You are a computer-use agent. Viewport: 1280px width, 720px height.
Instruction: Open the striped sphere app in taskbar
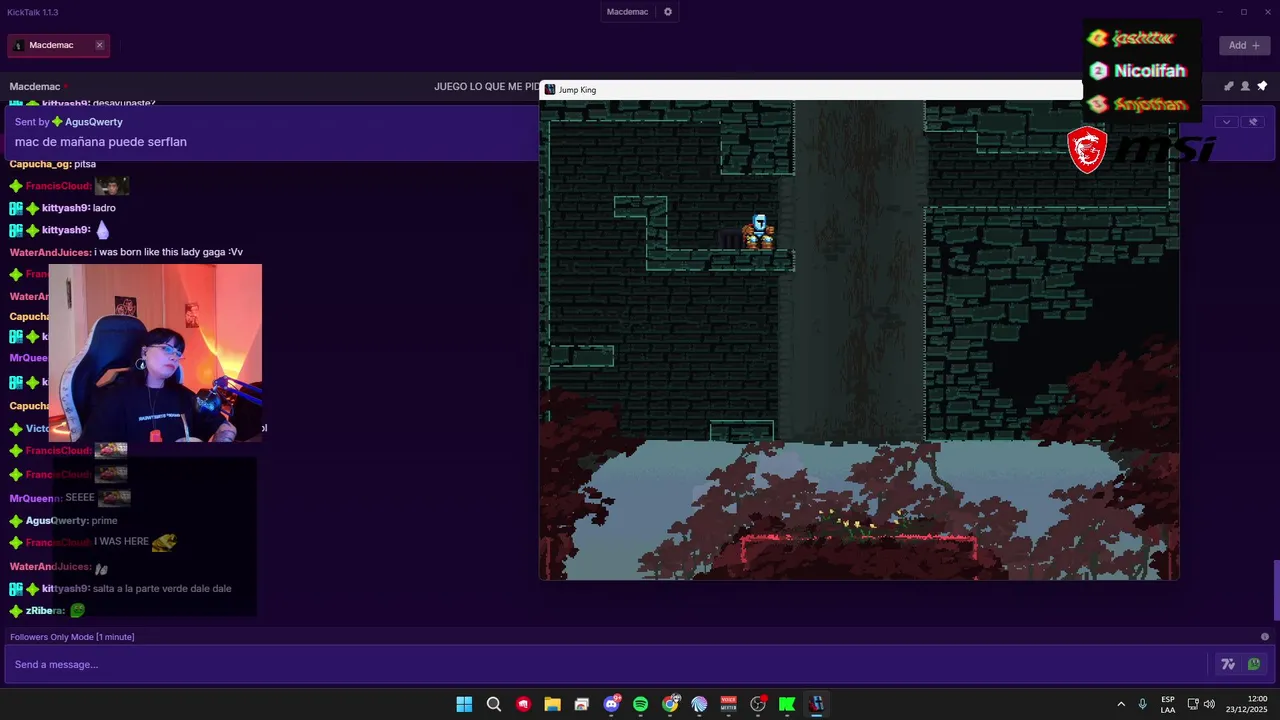pos(699,704)
